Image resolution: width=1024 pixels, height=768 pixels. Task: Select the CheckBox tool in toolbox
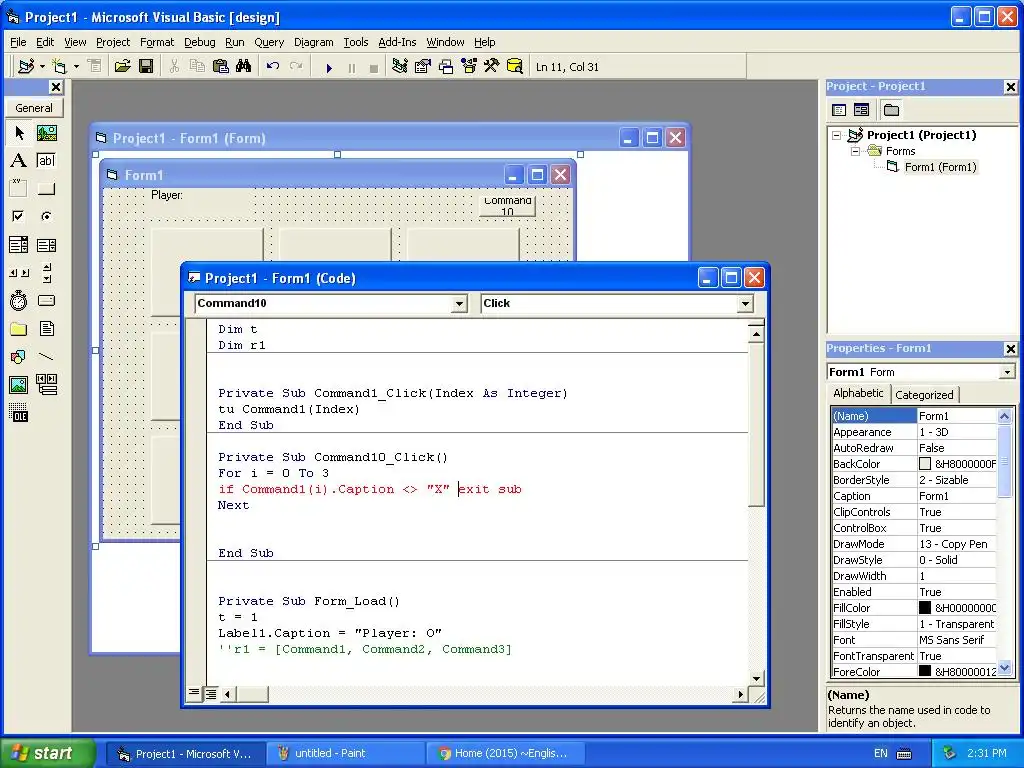pyautogui.click(x=19, y=216)
